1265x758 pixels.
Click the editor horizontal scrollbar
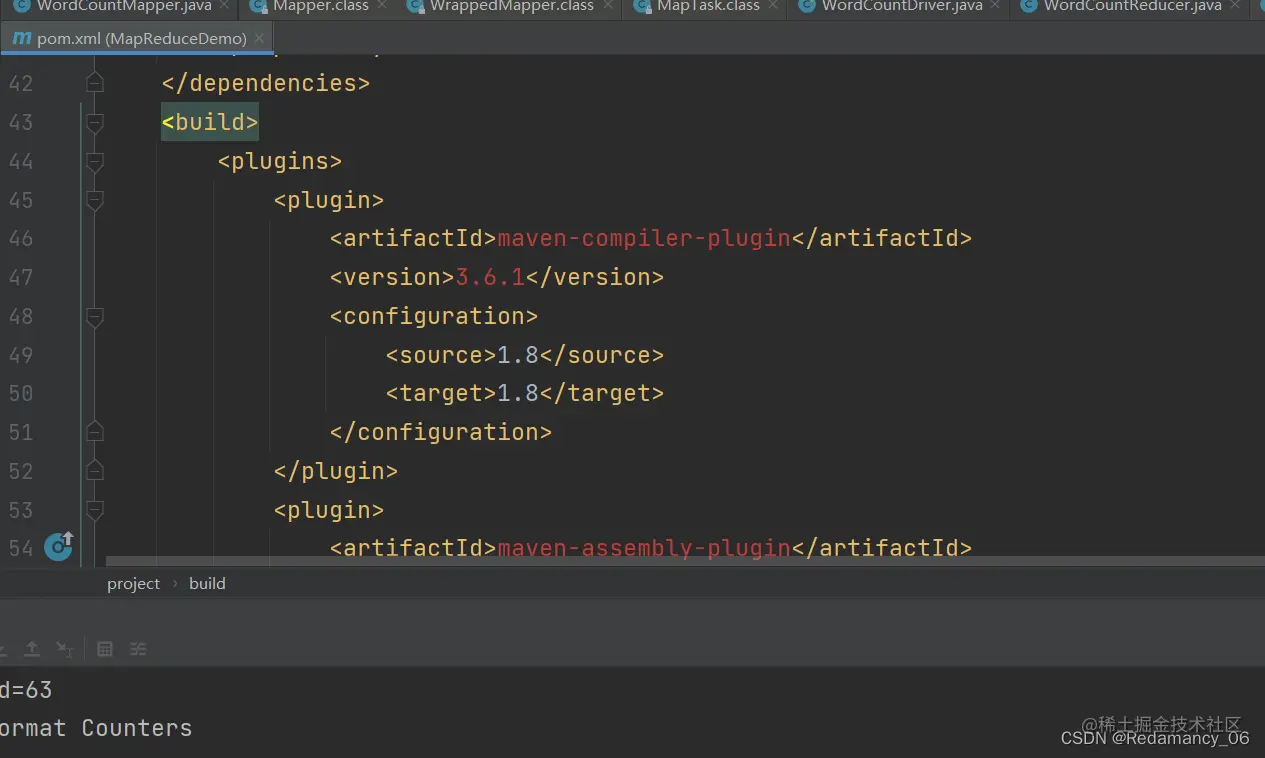[685, 562]
